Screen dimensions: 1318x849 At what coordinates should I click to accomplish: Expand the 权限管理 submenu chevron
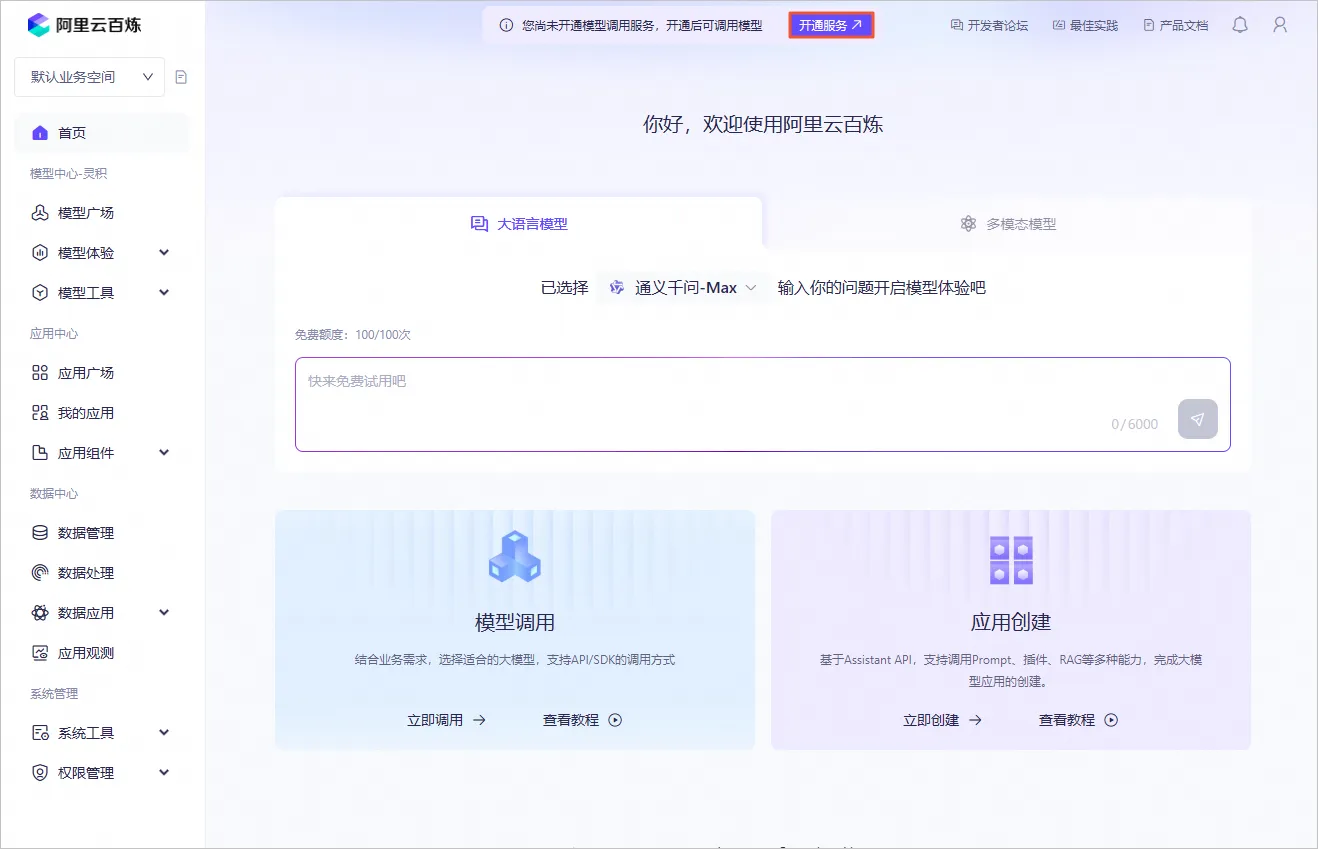[164, 773]
